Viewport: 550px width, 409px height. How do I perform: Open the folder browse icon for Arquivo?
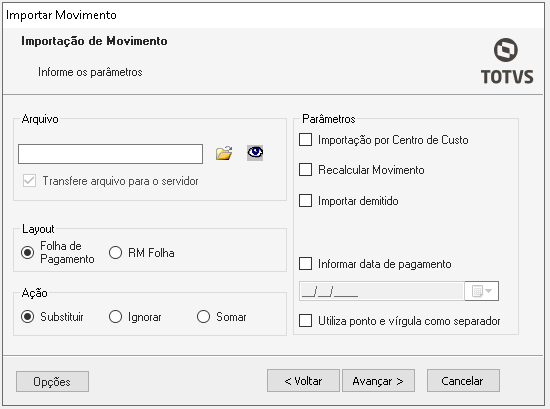point(224,153)
